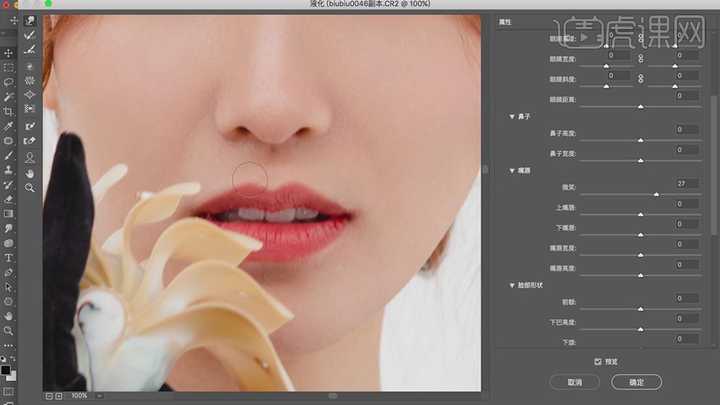
Task: Select the Brush tool in Photoshop toolbar
Action: pos(8,156)
